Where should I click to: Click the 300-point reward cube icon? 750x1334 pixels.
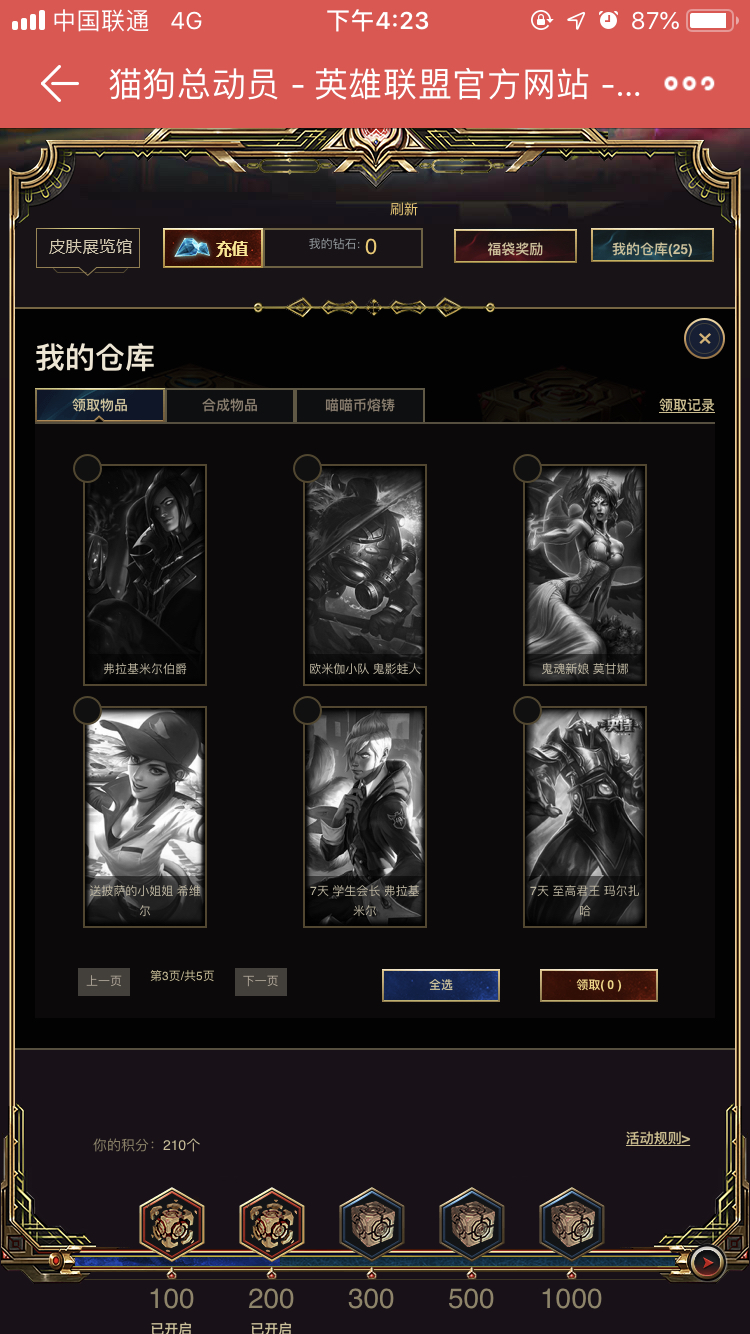(x=372, y=1222)
